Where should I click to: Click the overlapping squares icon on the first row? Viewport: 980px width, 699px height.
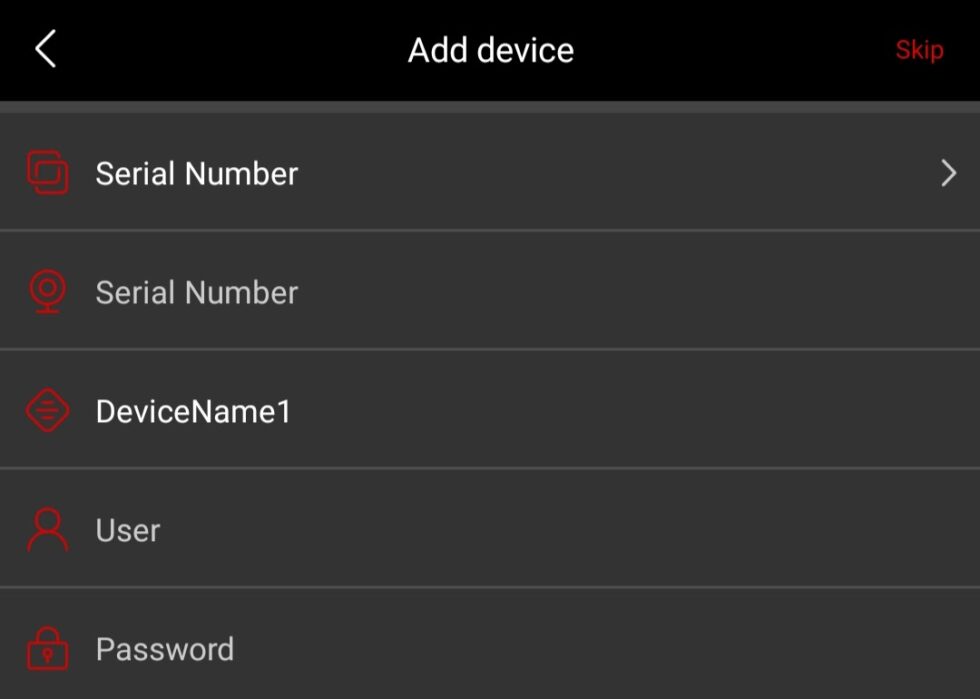coord(48,173)
